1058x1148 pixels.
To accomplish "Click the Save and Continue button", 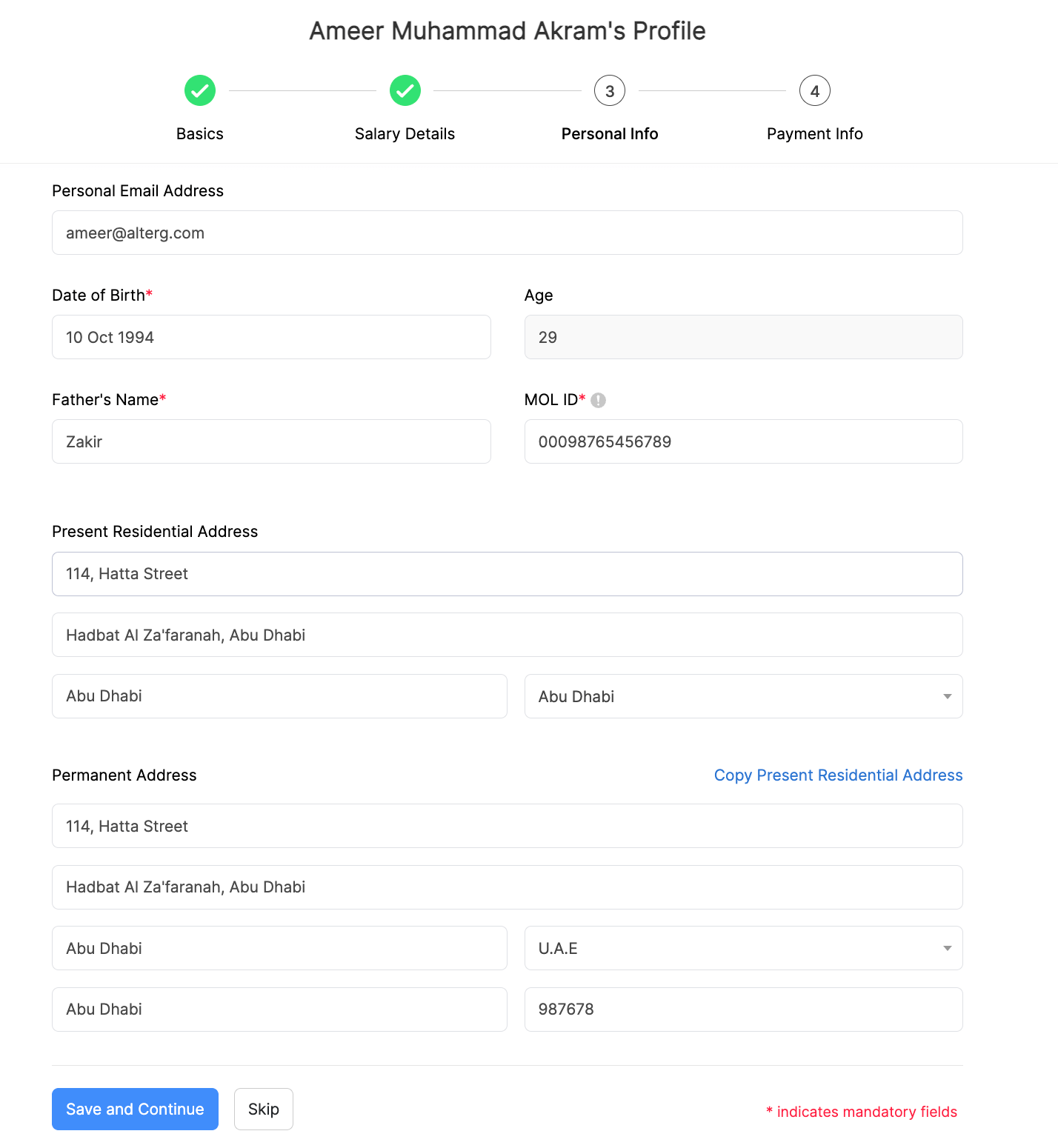I will (x=135, y=1109).
